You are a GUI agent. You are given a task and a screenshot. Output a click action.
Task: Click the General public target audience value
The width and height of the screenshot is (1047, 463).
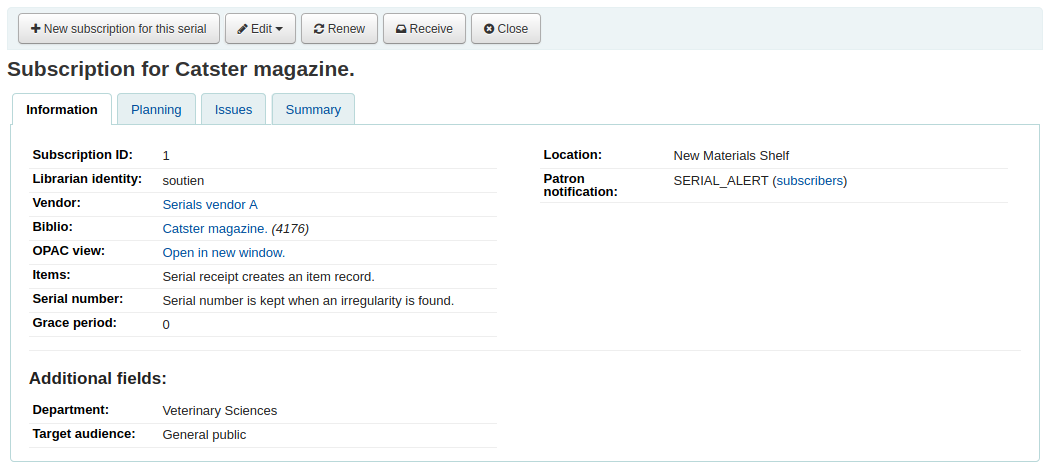(204, 435)
